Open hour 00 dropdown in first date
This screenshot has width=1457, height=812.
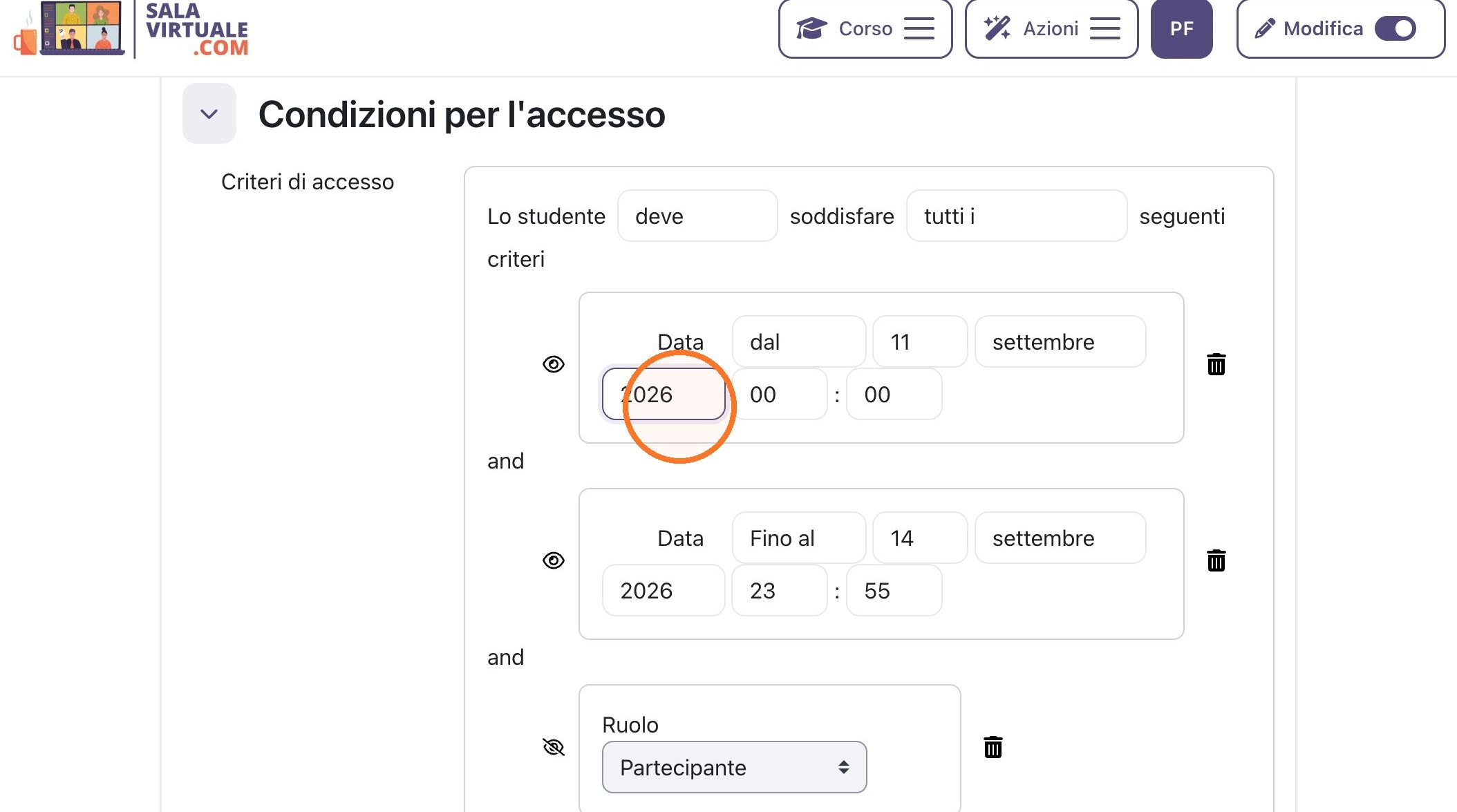pyautogui.click(x=780, y=394)
